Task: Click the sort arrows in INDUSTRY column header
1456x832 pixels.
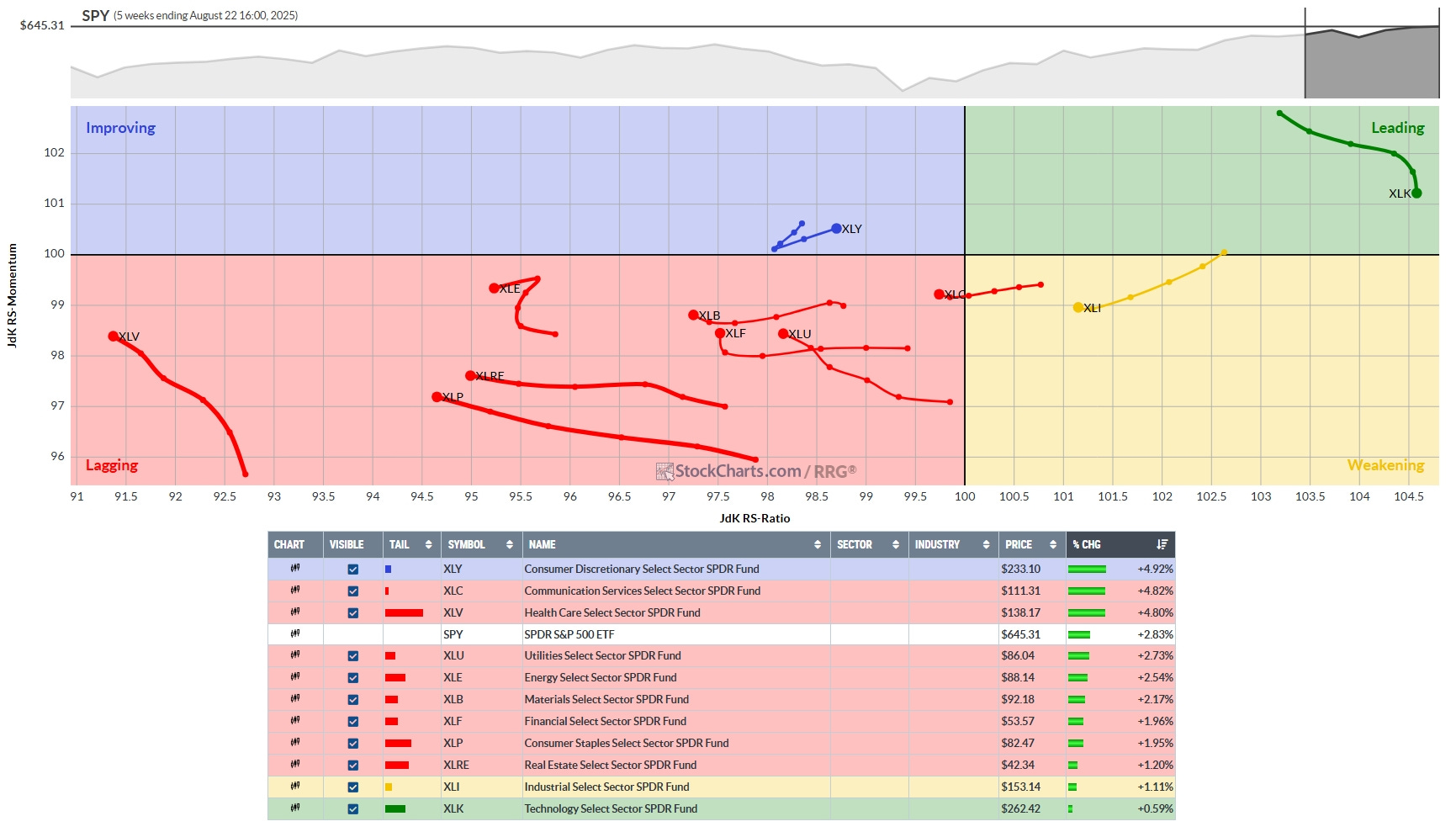Action: 986,544
